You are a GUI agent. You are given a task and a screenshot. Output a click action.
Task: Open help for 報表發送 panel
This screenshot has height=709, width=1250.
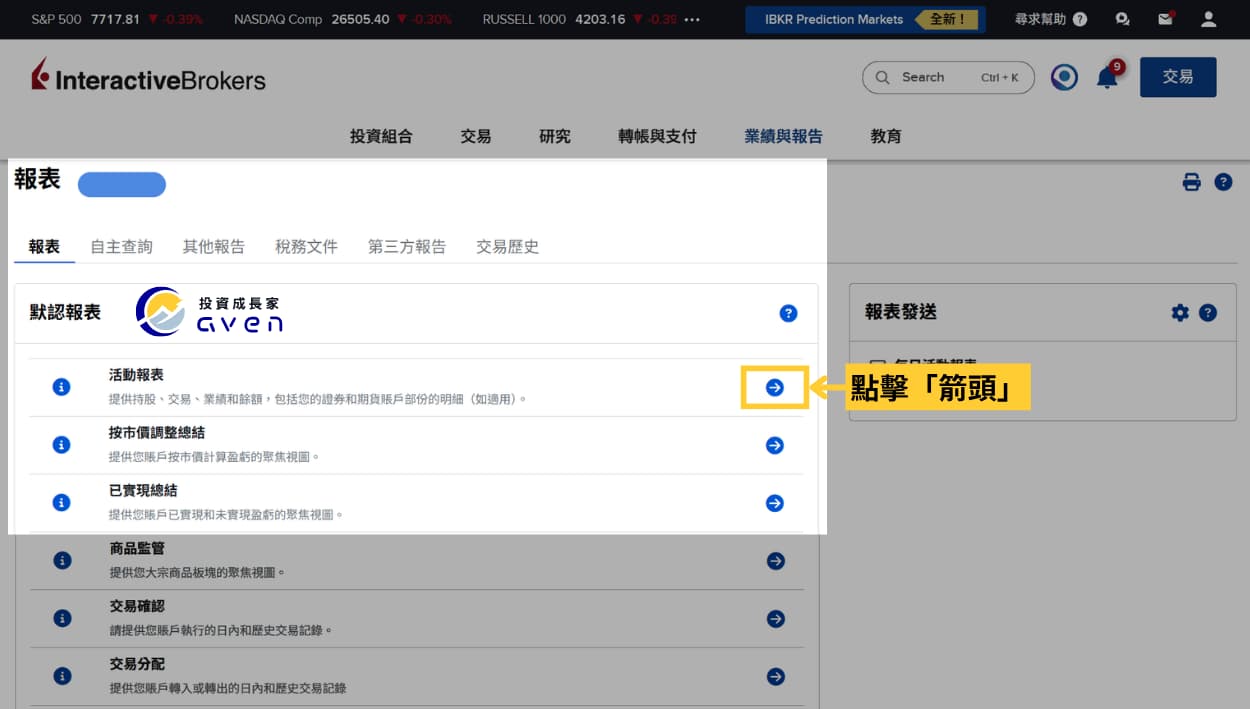1208,313
